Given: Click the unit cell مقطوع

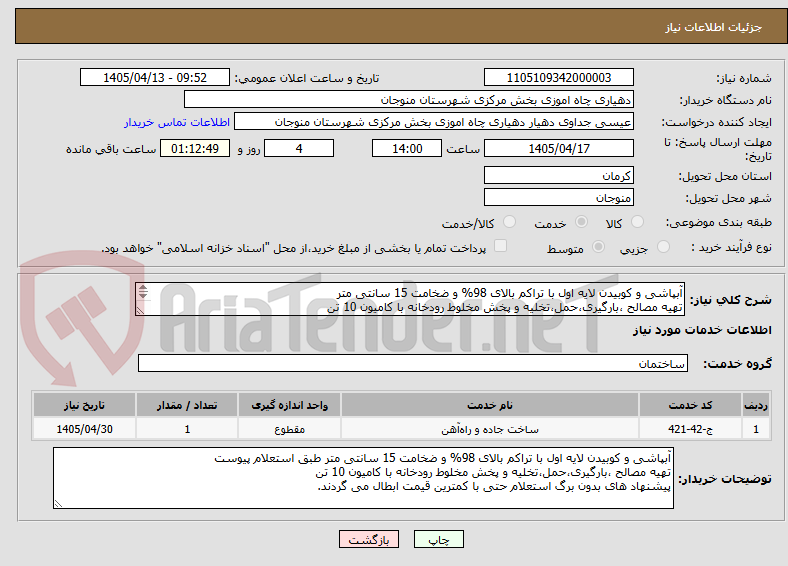Looking at the screenshot, I should 289,429.
